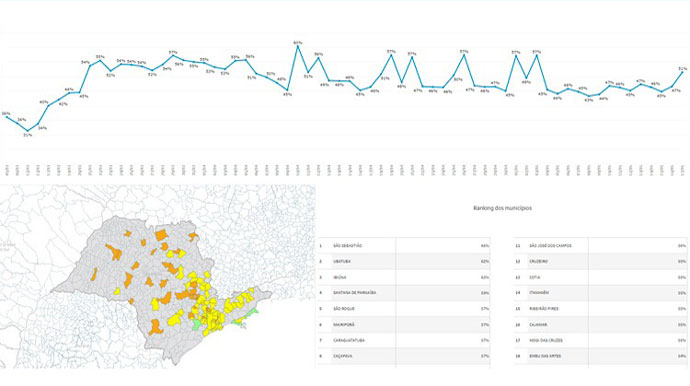The image size is (690, 386).
Task: Select the São Roque ranking entry
Action: click(x=404, y=309)
